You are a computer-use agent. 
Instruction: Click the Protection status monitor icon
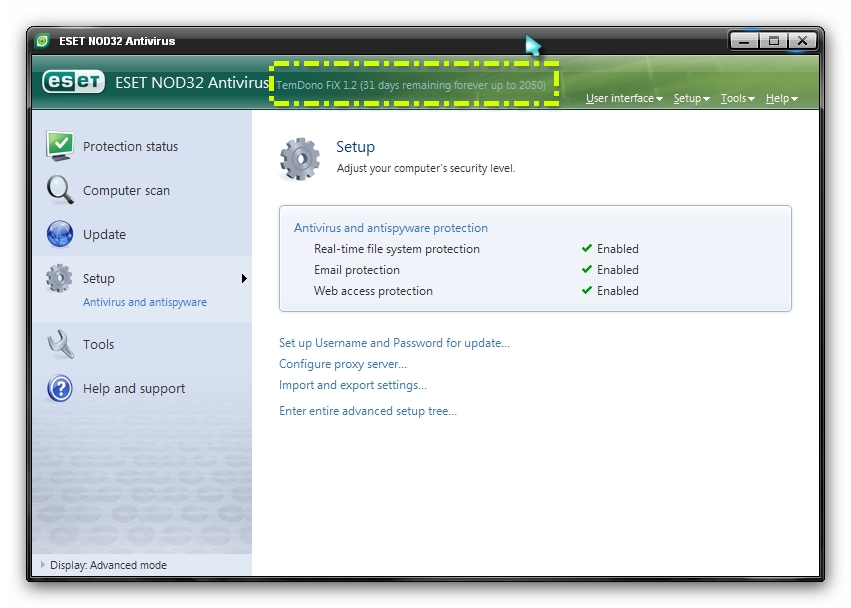point(60,146)
